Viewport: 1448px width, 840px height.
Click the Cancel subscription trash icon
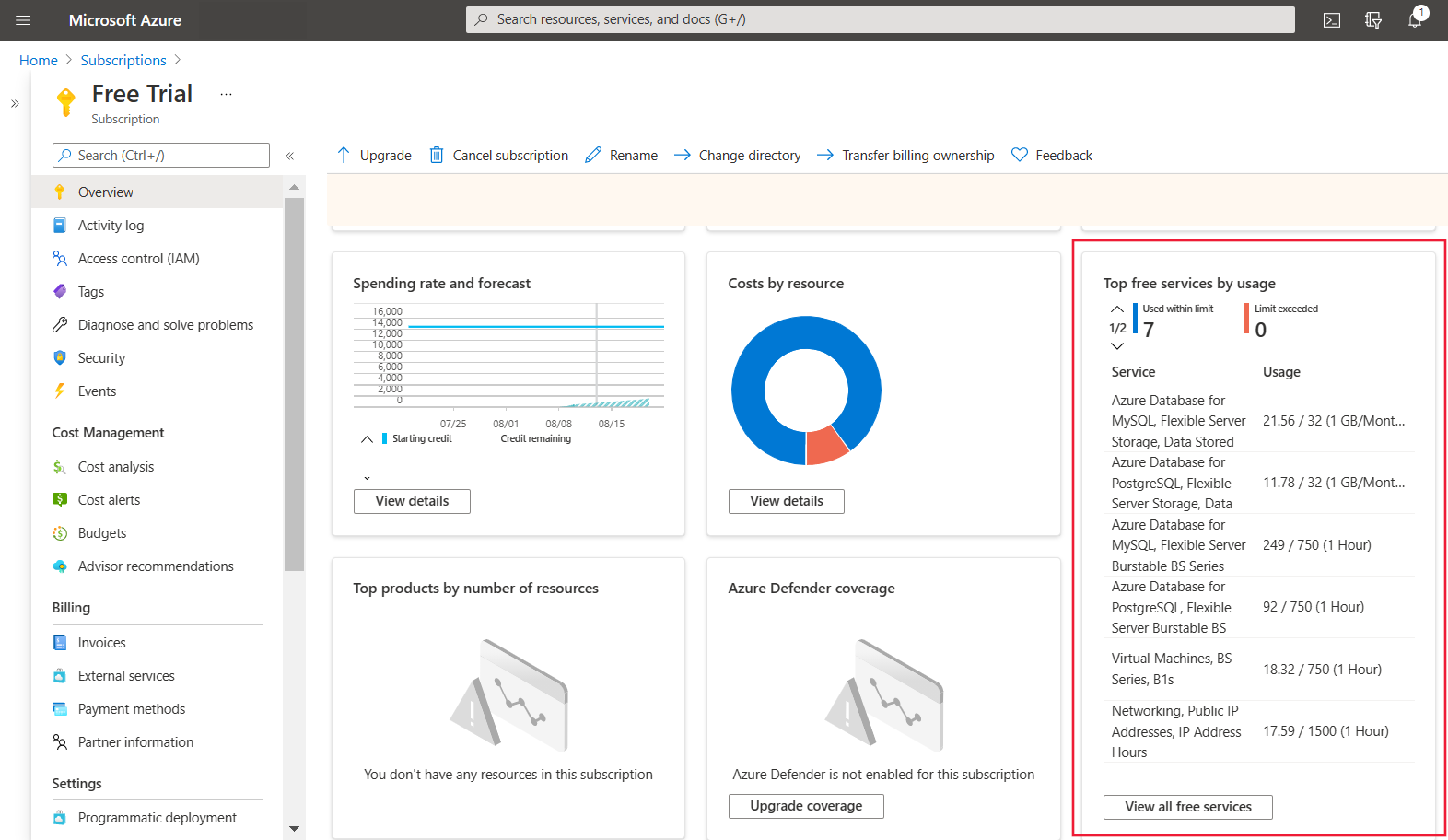[437, 156]
